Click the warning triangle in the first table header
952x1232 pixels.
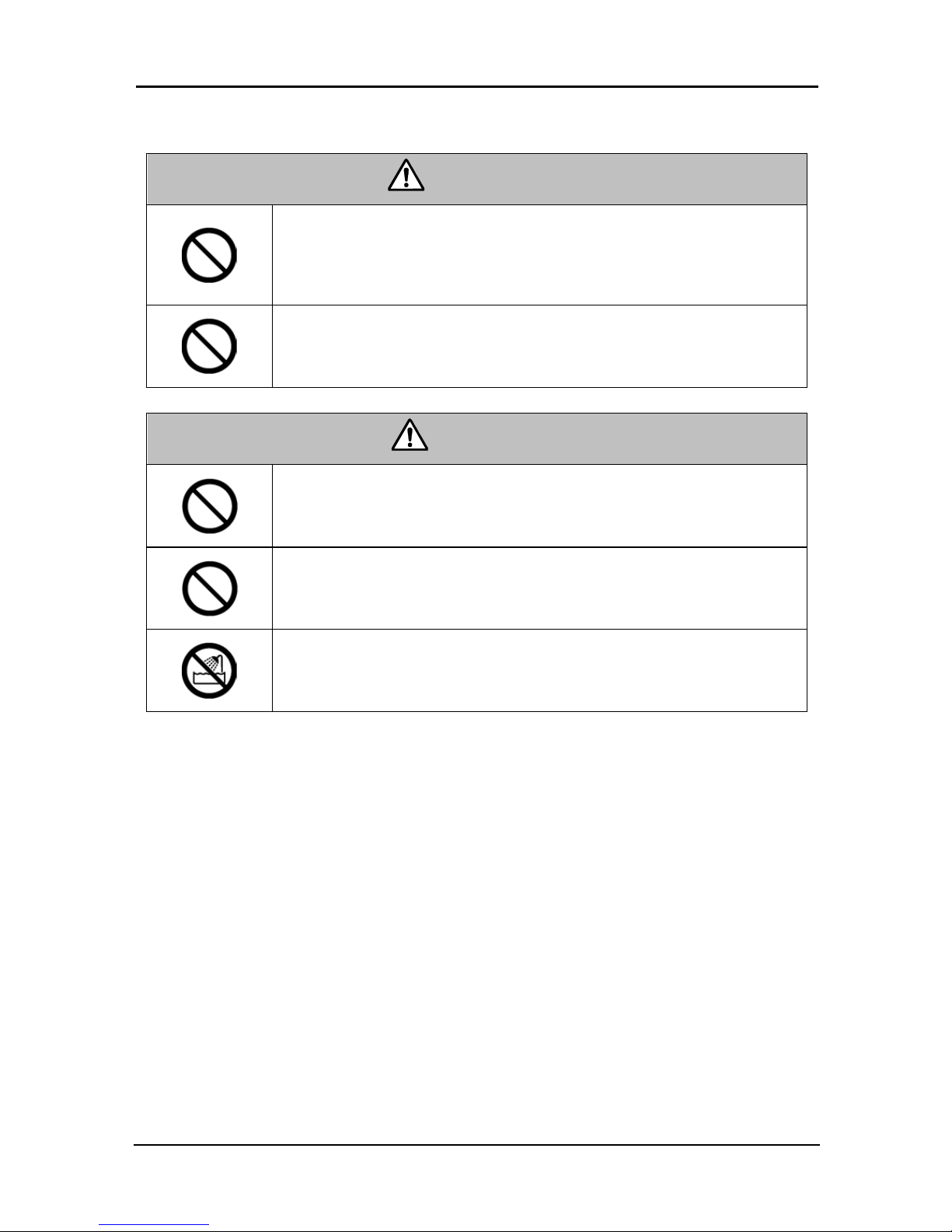click(x=406, y=177)
